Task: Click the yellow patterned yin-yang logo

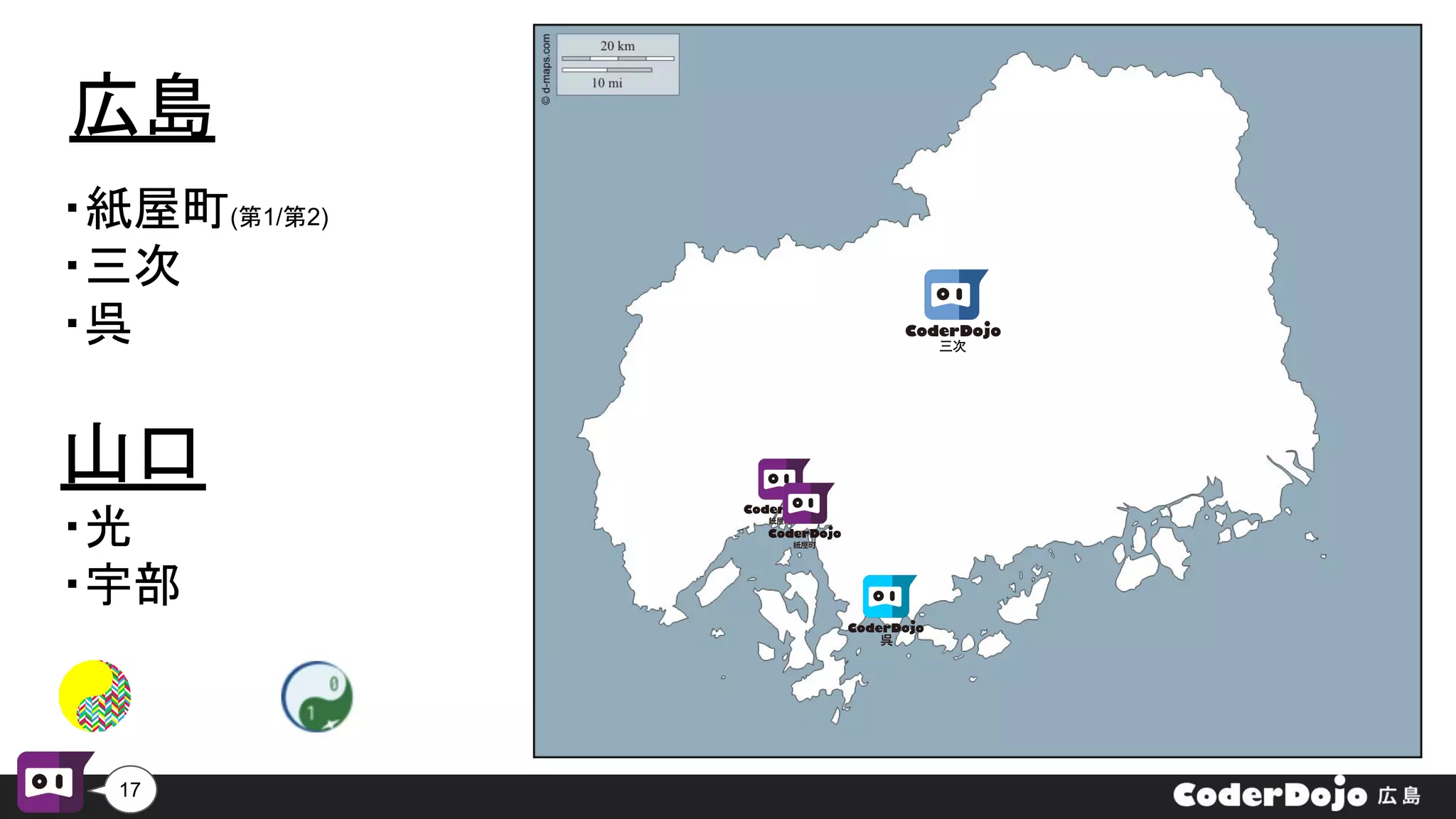Action: coord(95,696)
